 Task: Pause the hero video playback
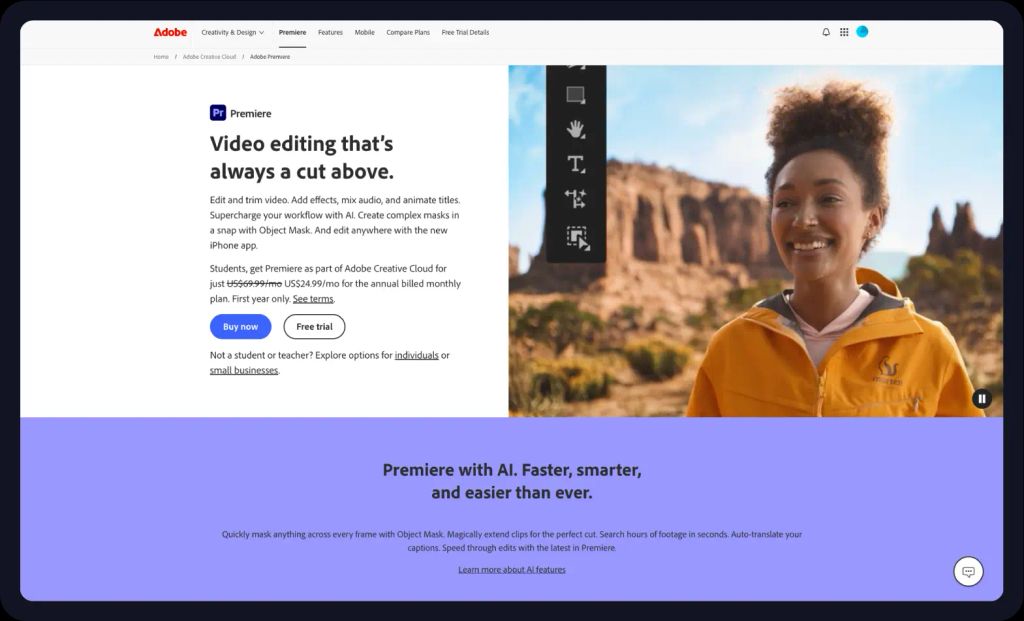tap(982, 398)
